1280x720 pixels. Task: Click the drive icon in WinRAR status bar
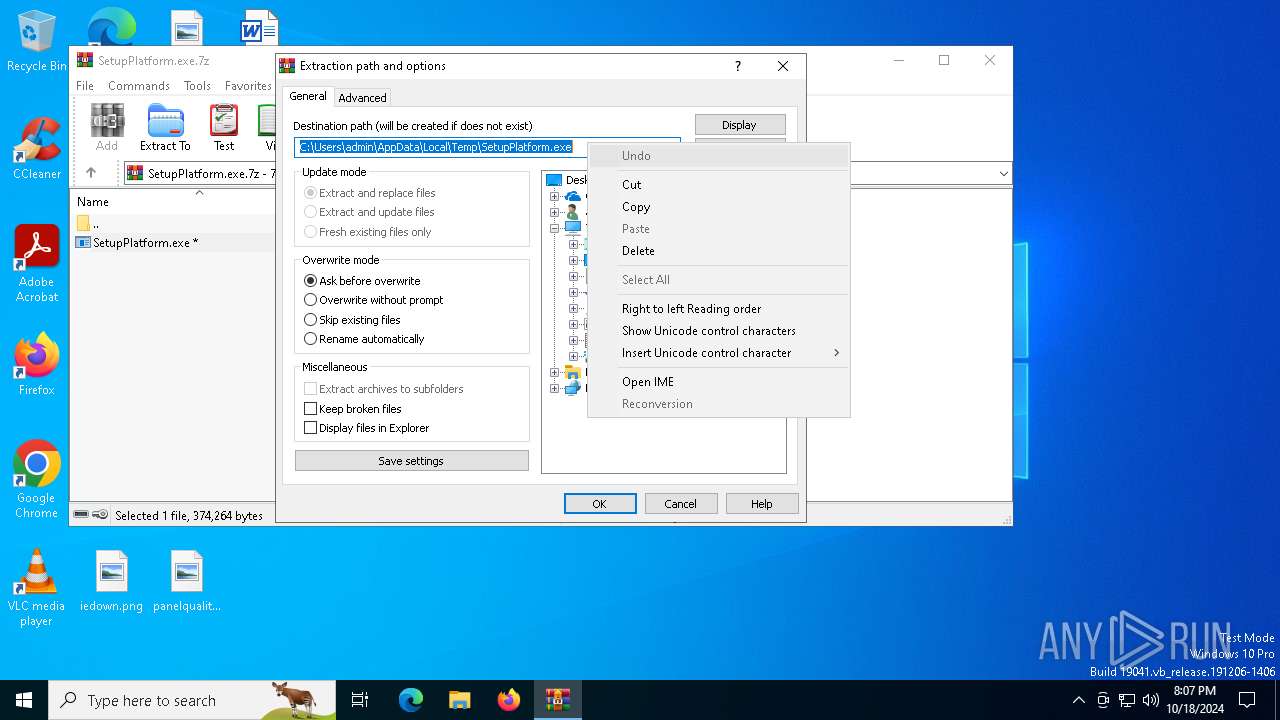tap(81, 515)
